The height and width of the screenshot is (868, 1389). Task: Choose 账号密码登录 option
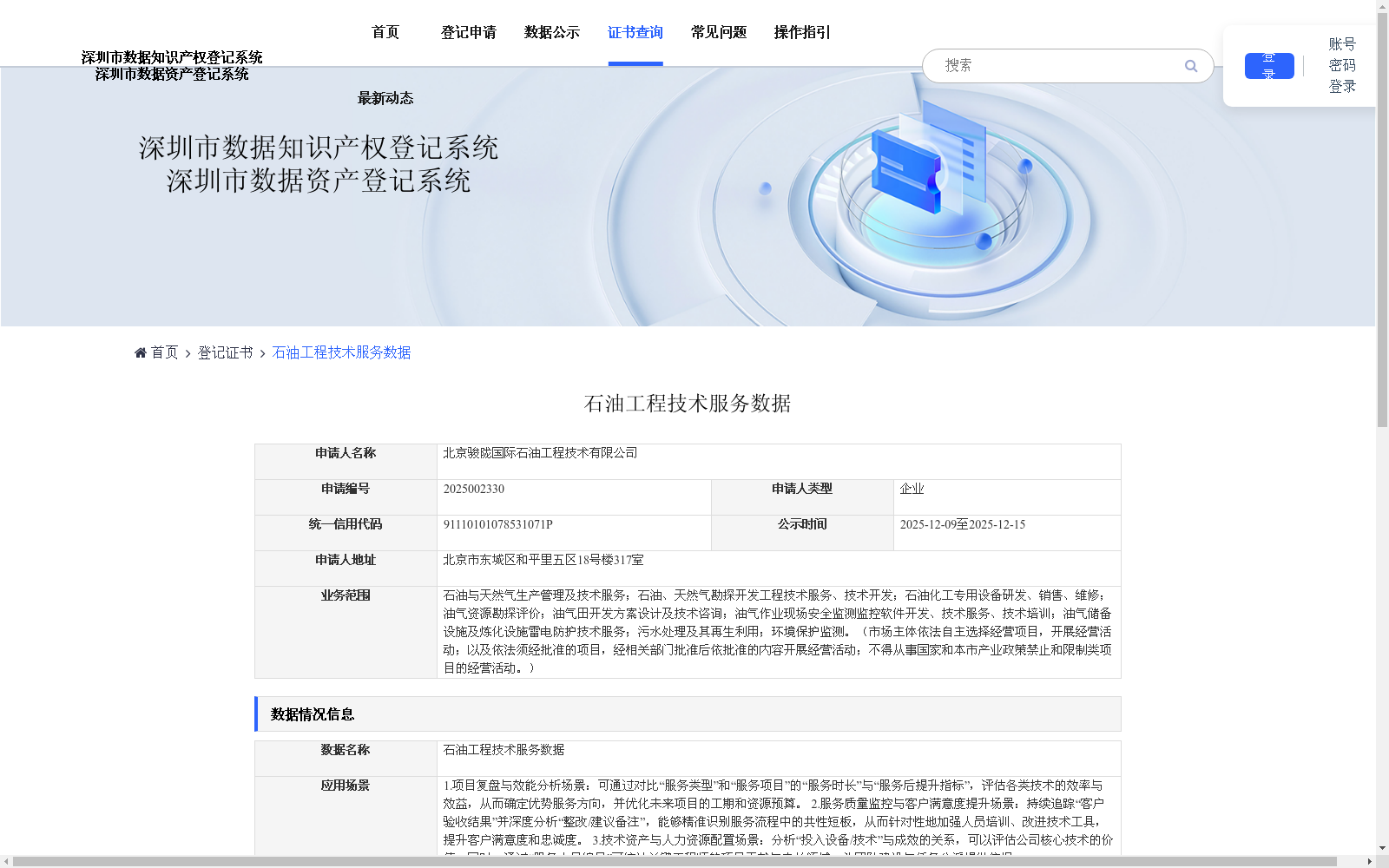[1342, 65]
